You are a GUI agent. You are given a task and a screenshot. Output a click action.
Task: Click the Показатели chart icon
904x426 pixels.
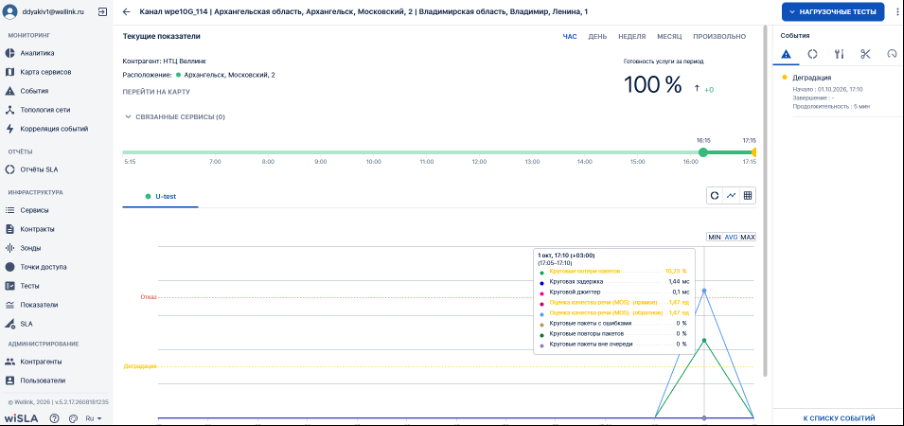(9, 305)
